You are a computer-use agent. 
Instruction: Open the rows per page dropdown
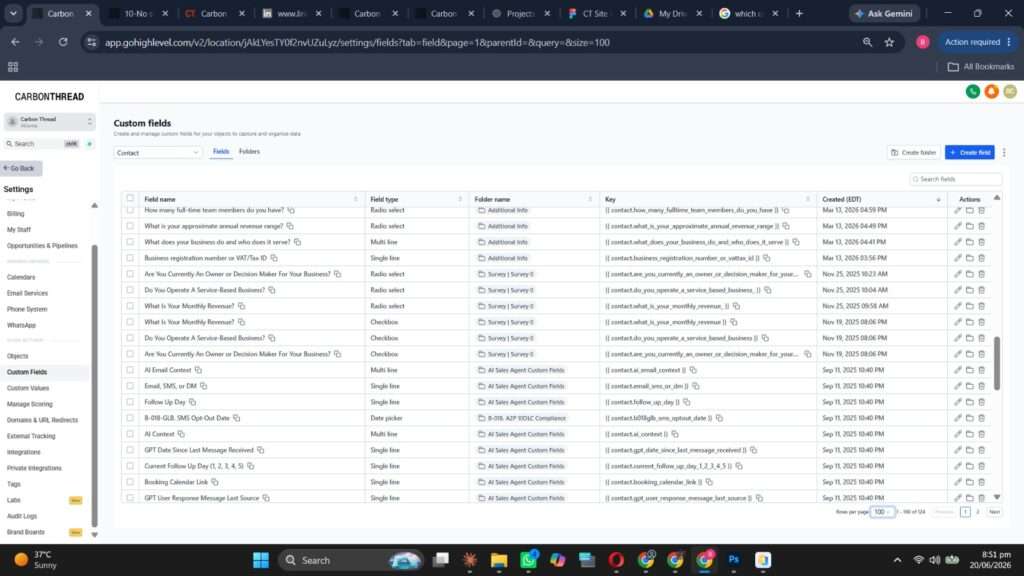click(x=882, y=512)
